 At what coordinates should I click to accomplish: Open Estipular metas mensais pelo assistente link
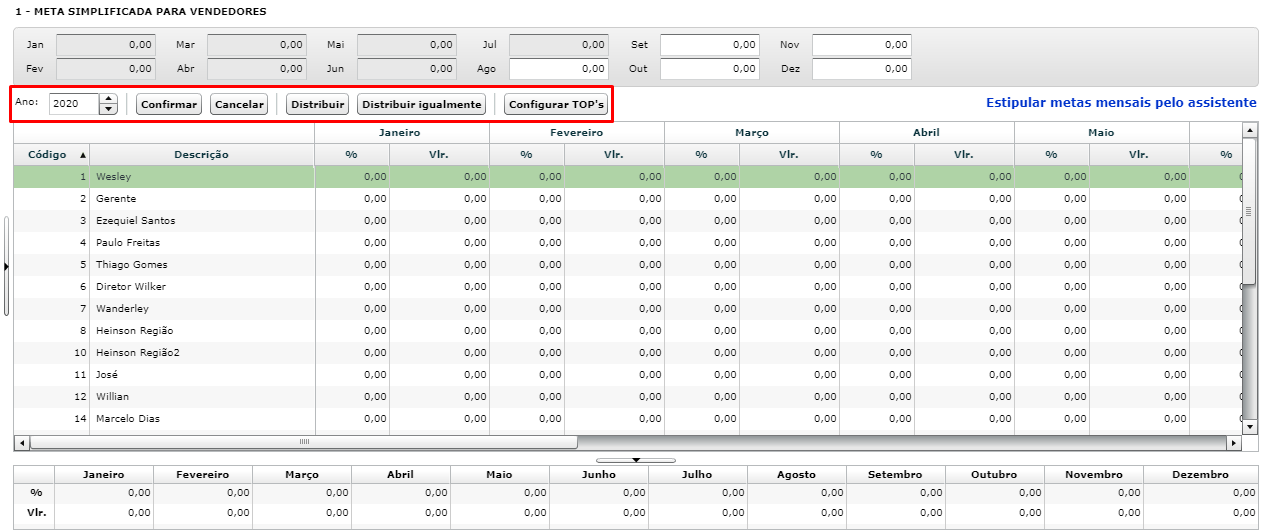click(x=1121, y=103)
